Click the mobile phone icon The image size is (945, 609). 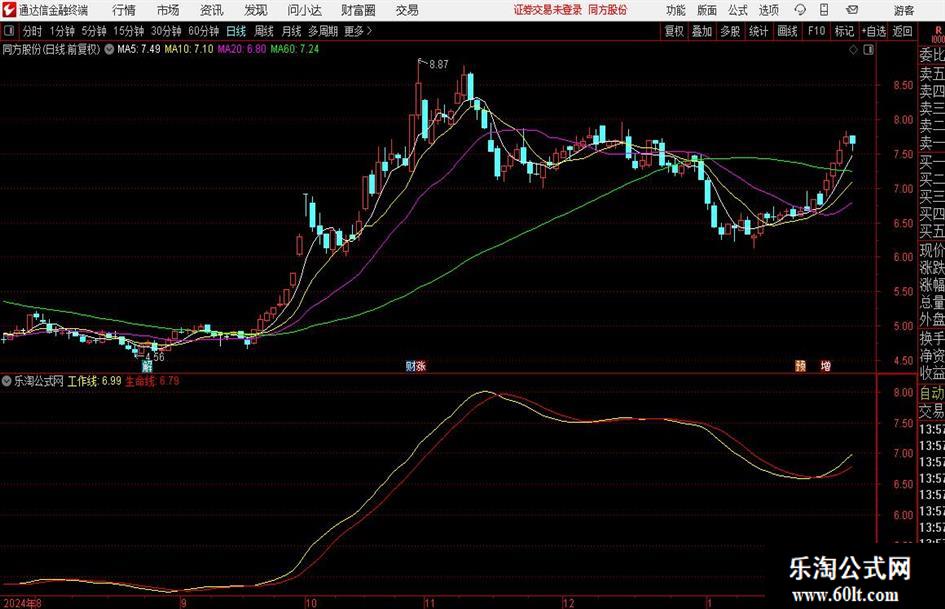pos(824,10)
